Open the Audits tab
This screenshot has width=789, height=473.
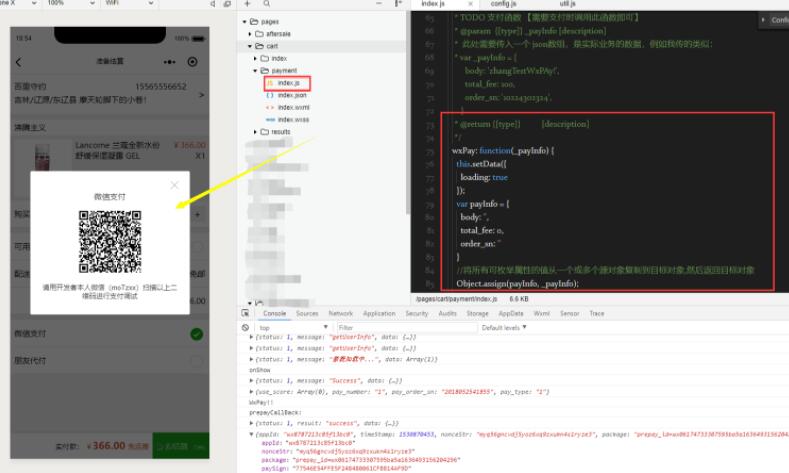coord(447,313)
